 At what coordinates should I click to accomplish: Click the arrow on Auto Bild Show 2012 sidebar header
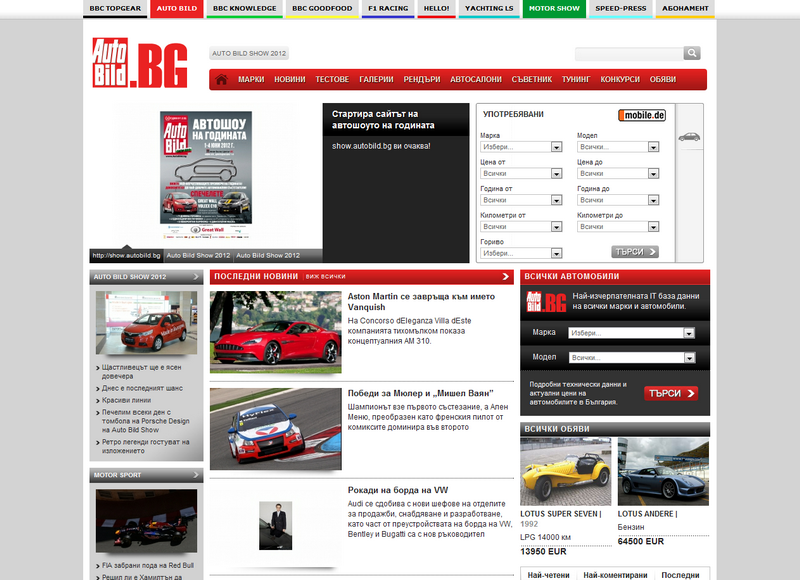click(196, 276)
